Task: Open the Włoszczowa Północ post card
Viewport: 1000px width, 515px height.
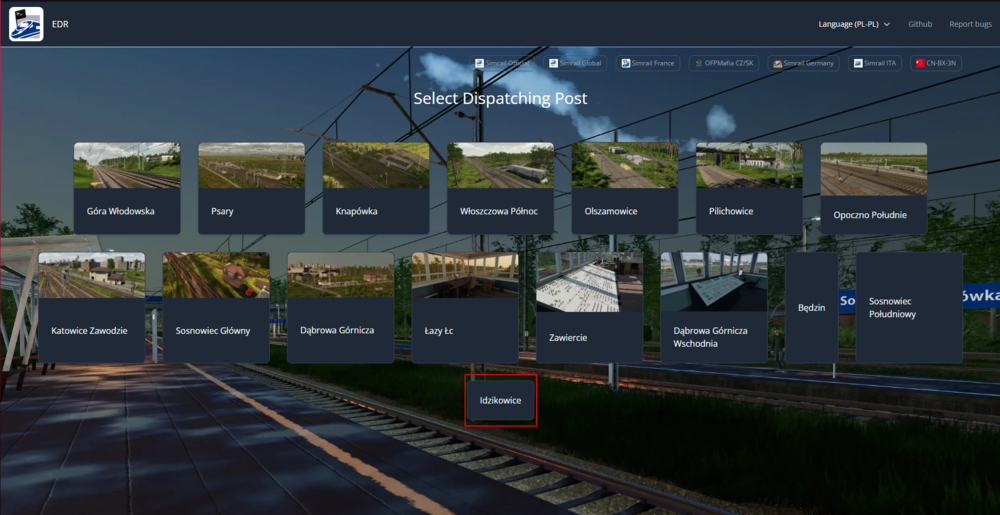Action: coord(500,188)
